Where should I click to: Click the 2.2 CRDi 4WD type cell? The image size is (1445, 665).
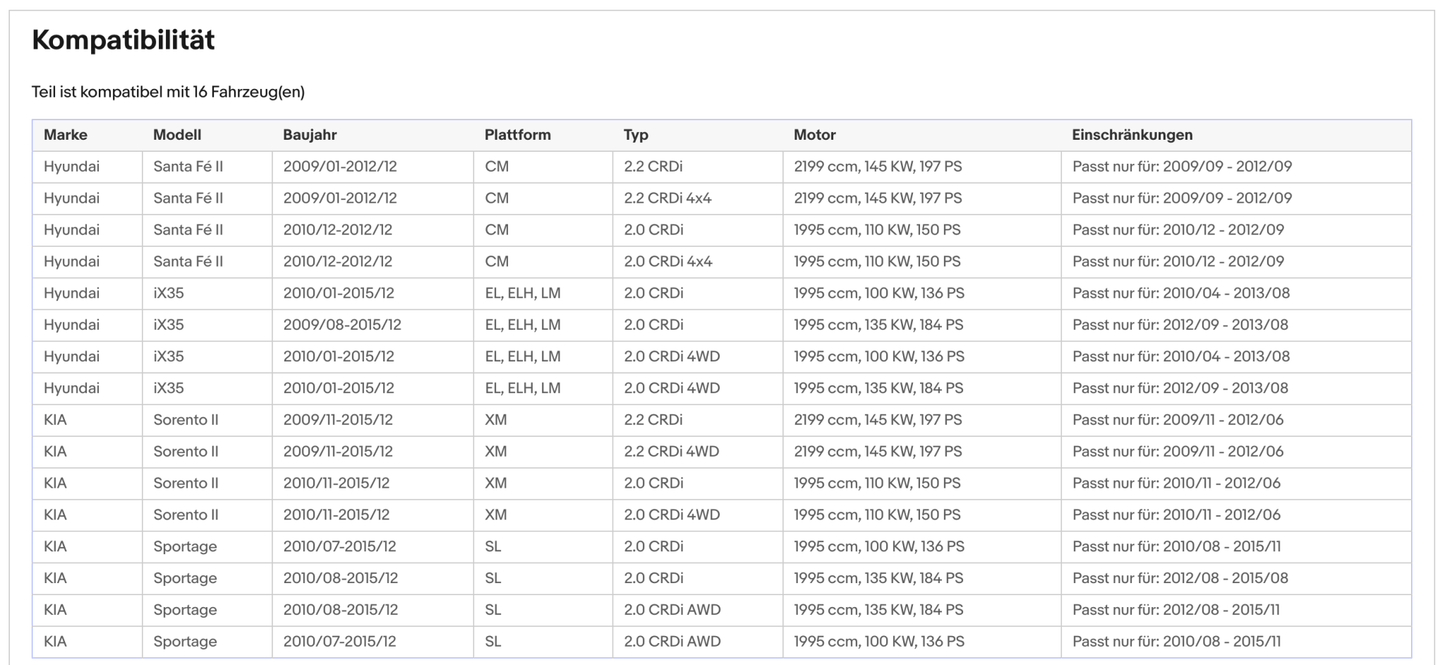pyautogui.click(x=671, y=451)
